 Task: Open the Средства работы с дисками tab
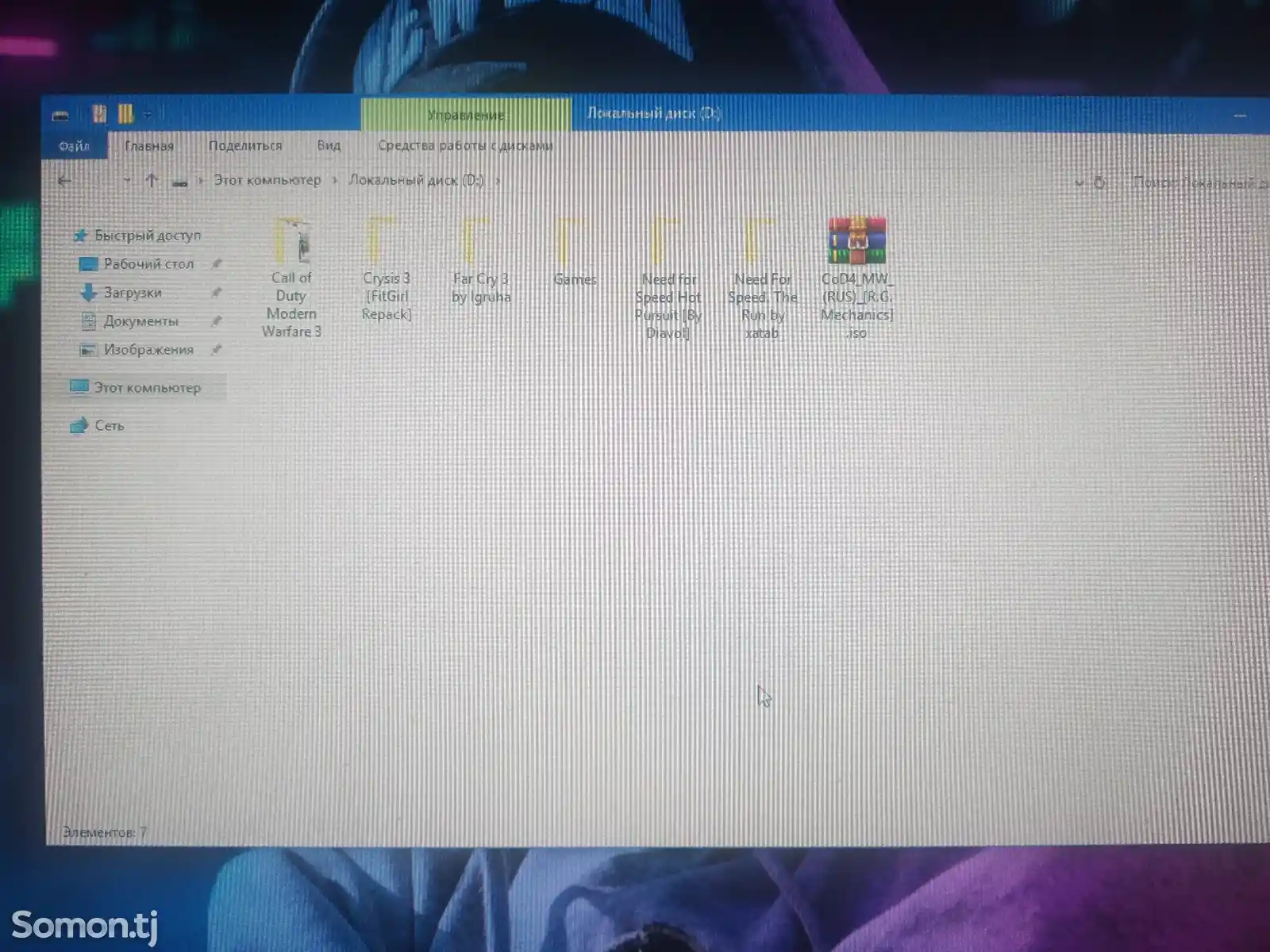[x=465, y=146]
